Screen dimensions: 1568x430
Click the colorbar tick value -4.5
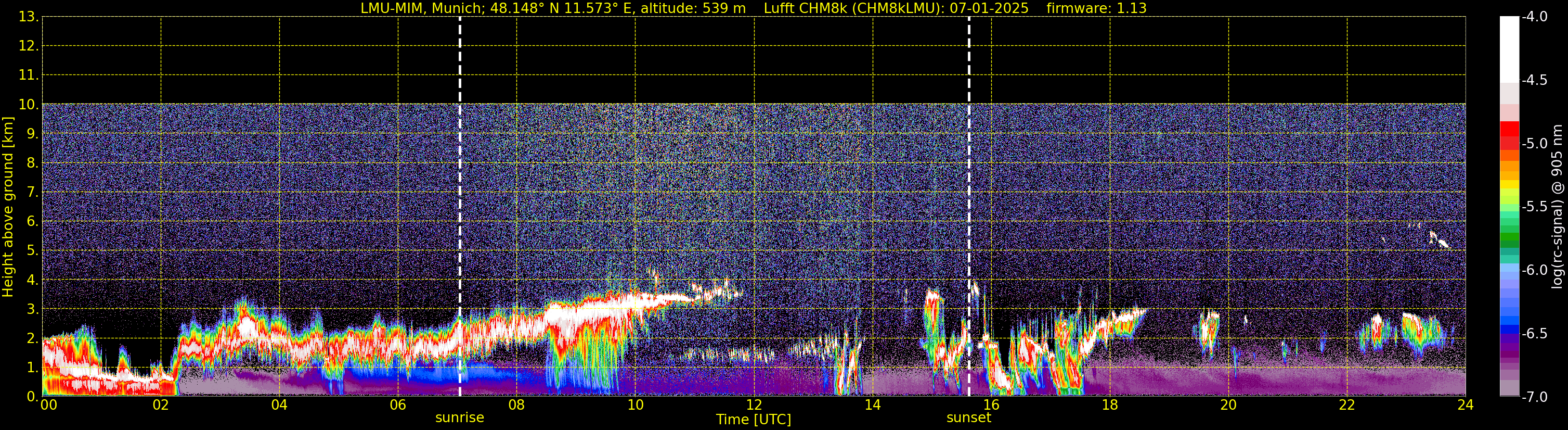click(1534, 80)
